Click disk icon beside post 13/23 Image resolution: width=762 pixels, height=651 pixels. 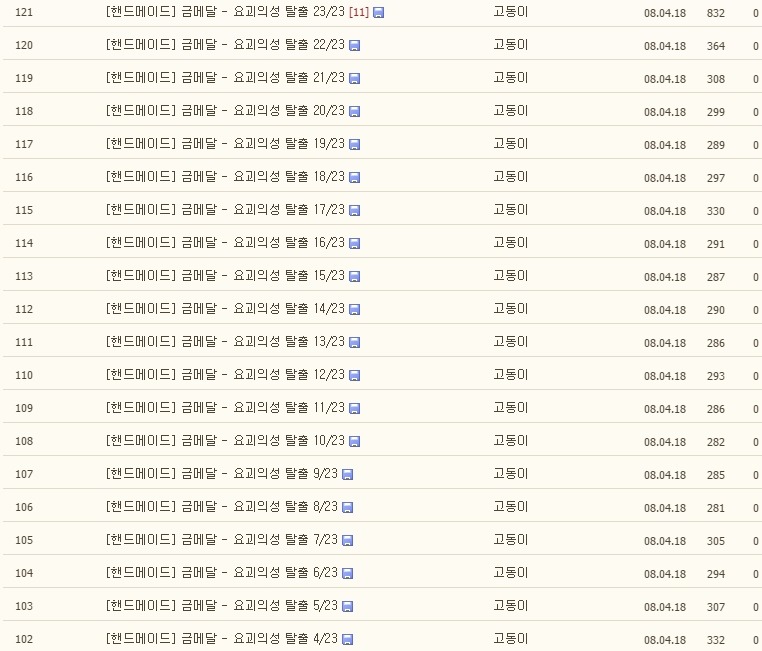(355, 343)
